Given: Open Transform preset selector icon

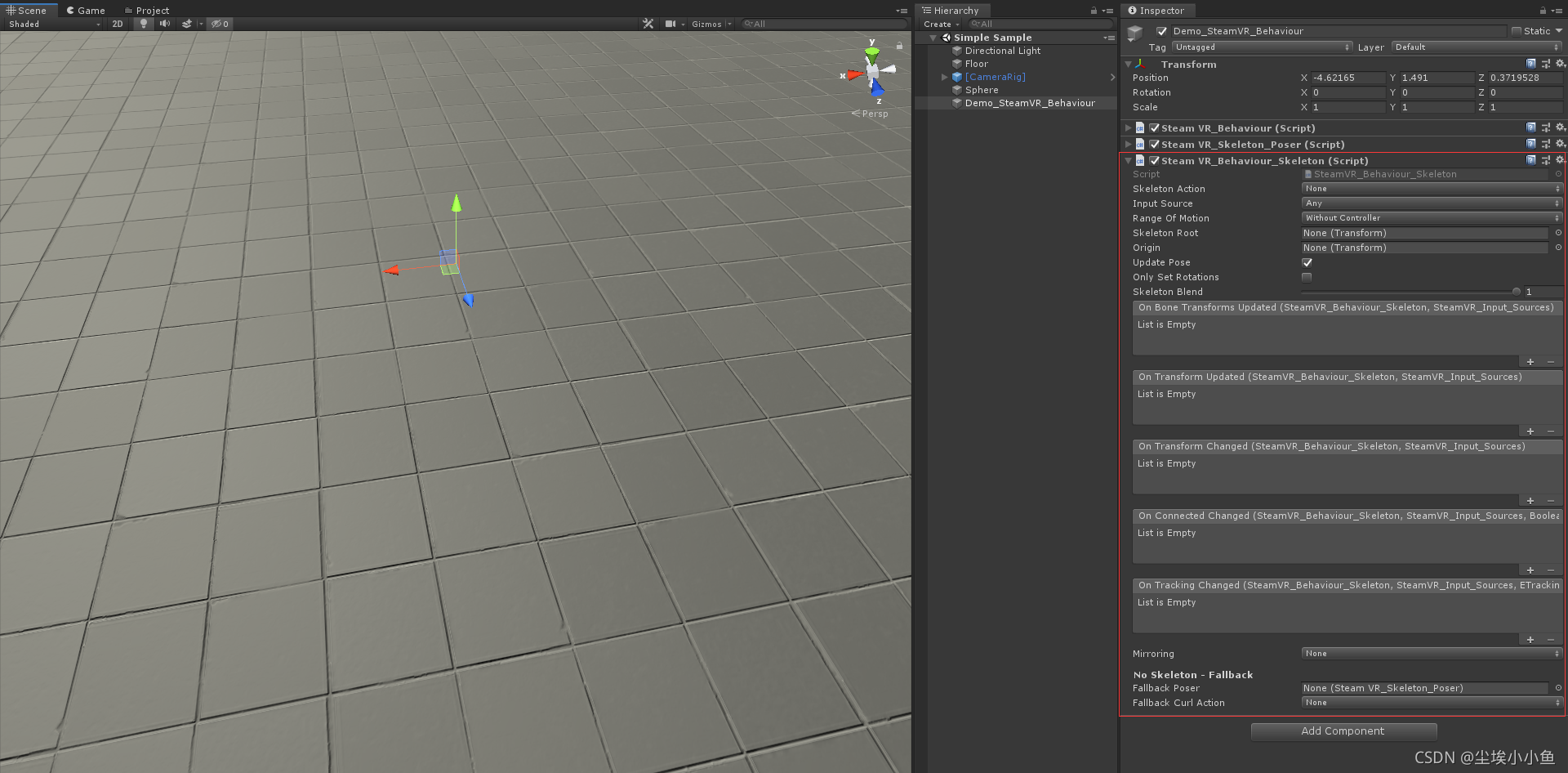Looking at the screenshot, I should pyautogui.click(x=1545, y=64).
